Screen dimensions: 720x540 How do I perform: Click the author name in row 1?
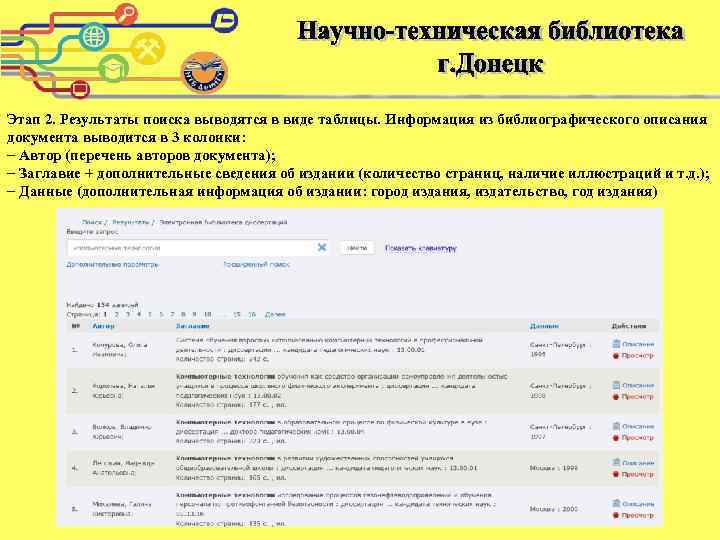pos(120,349)
